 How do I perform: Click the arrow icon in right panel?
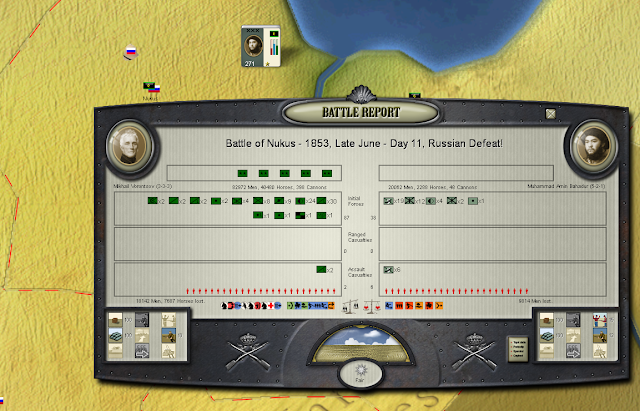tap(573, 351)
